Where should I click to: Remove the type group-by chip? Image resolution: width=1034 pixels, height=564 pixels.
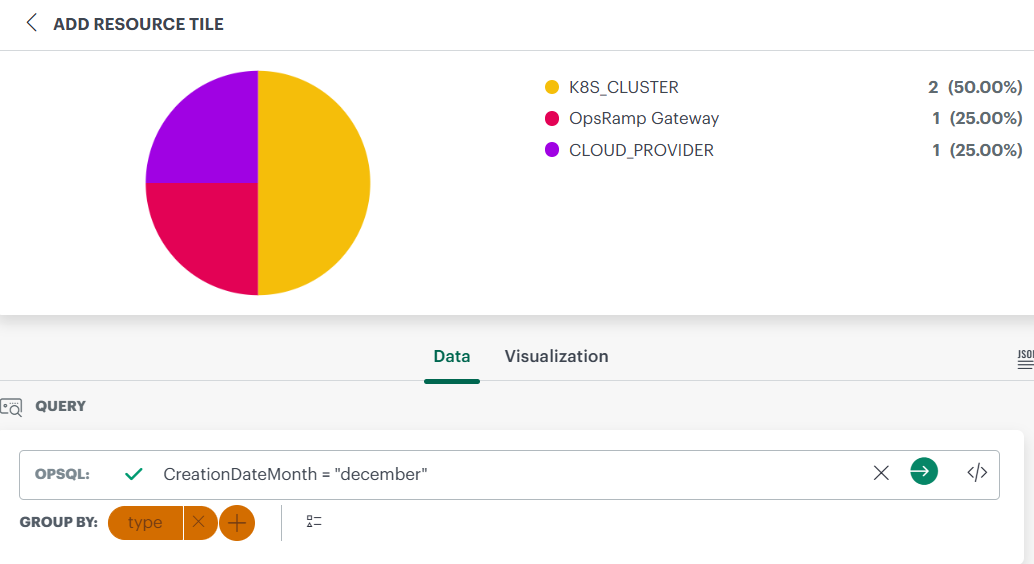point(198,522)
